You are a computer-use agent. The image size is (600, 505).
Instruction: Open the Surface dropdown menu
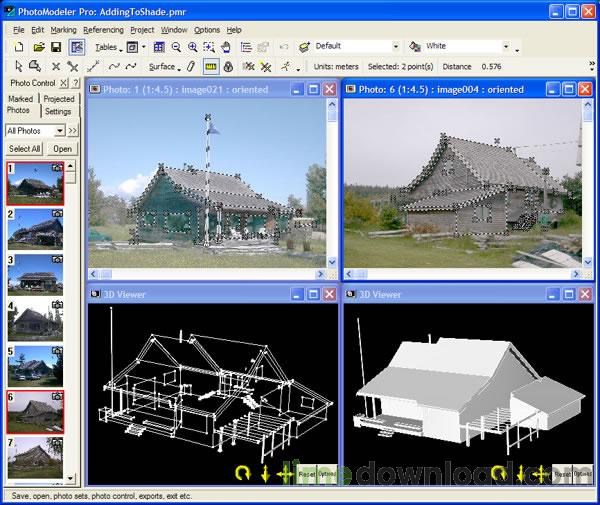(164, 67)
